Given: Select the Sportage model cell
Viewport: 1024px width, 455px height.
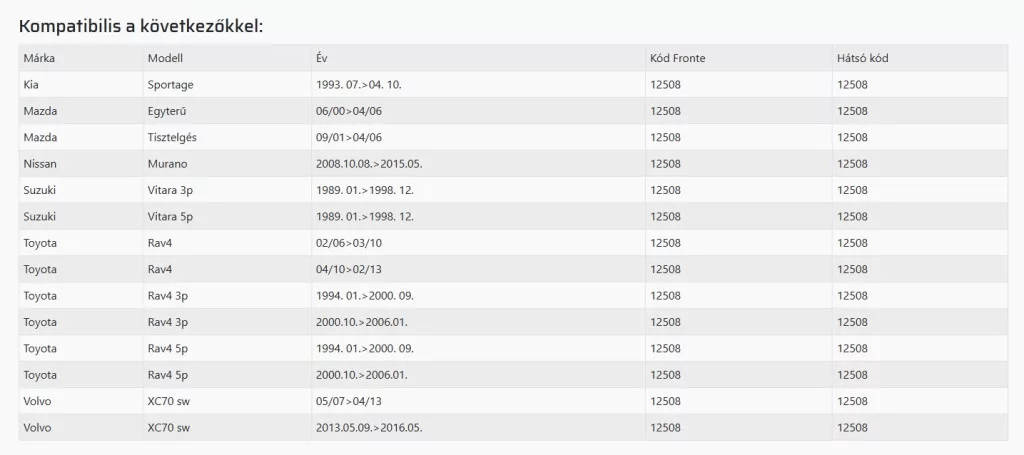Looking at the screenshot, I should pos(170,85).
